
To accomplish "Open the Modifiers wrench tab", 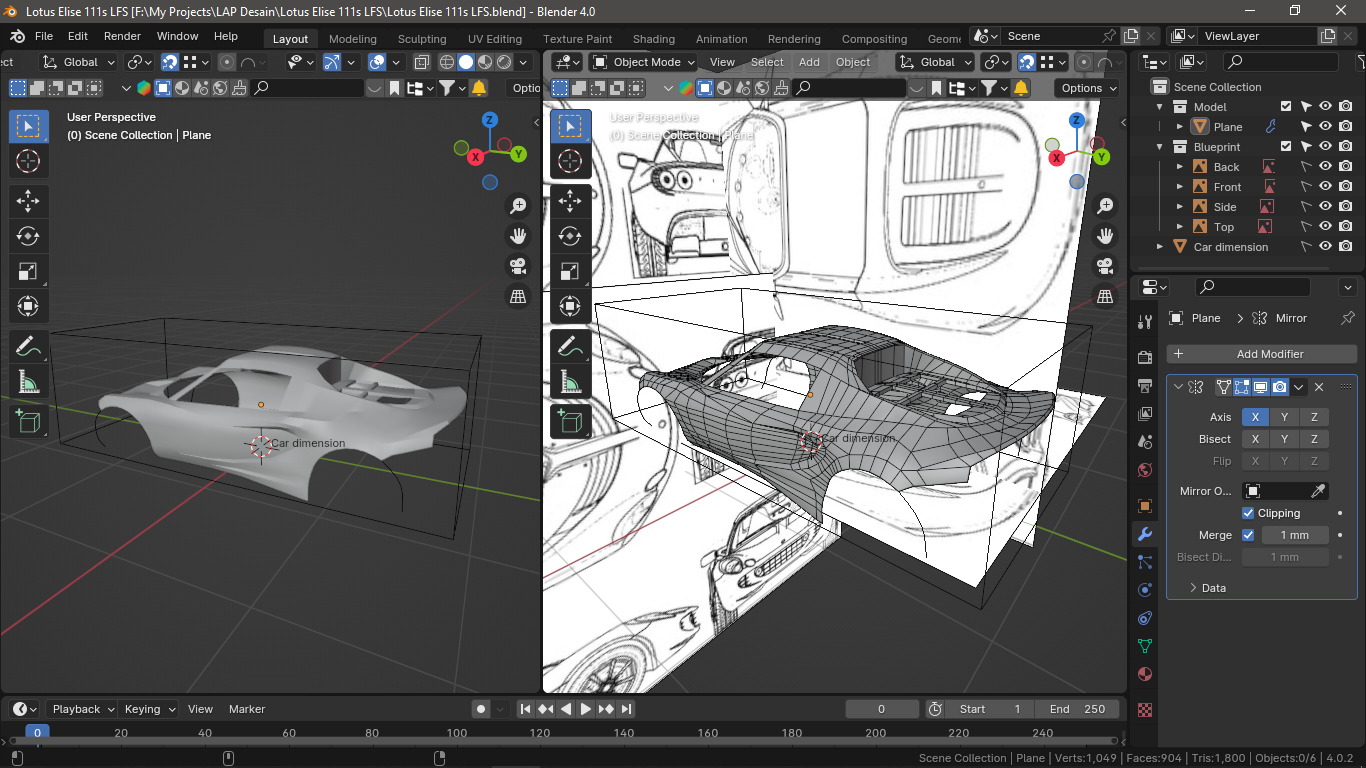I will pyautogui.click(x=1145, y=534).
